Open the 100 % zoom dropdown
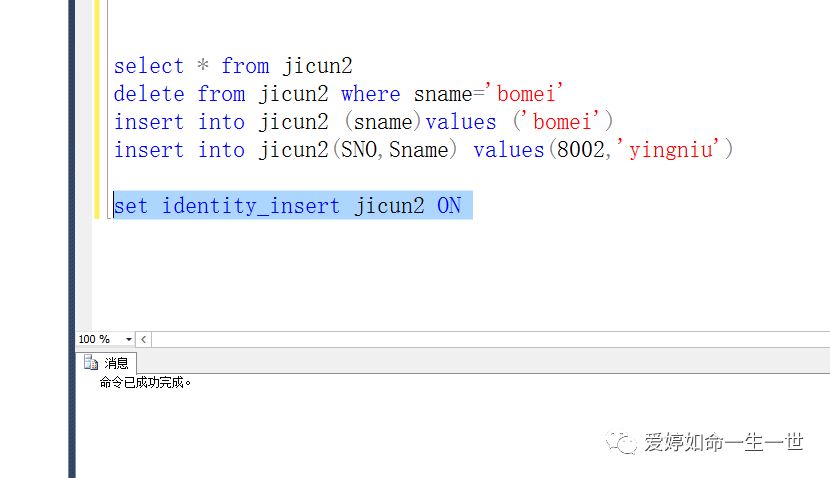Image resolution: width=830 pixels, height=478 pixels. [129, 339]
